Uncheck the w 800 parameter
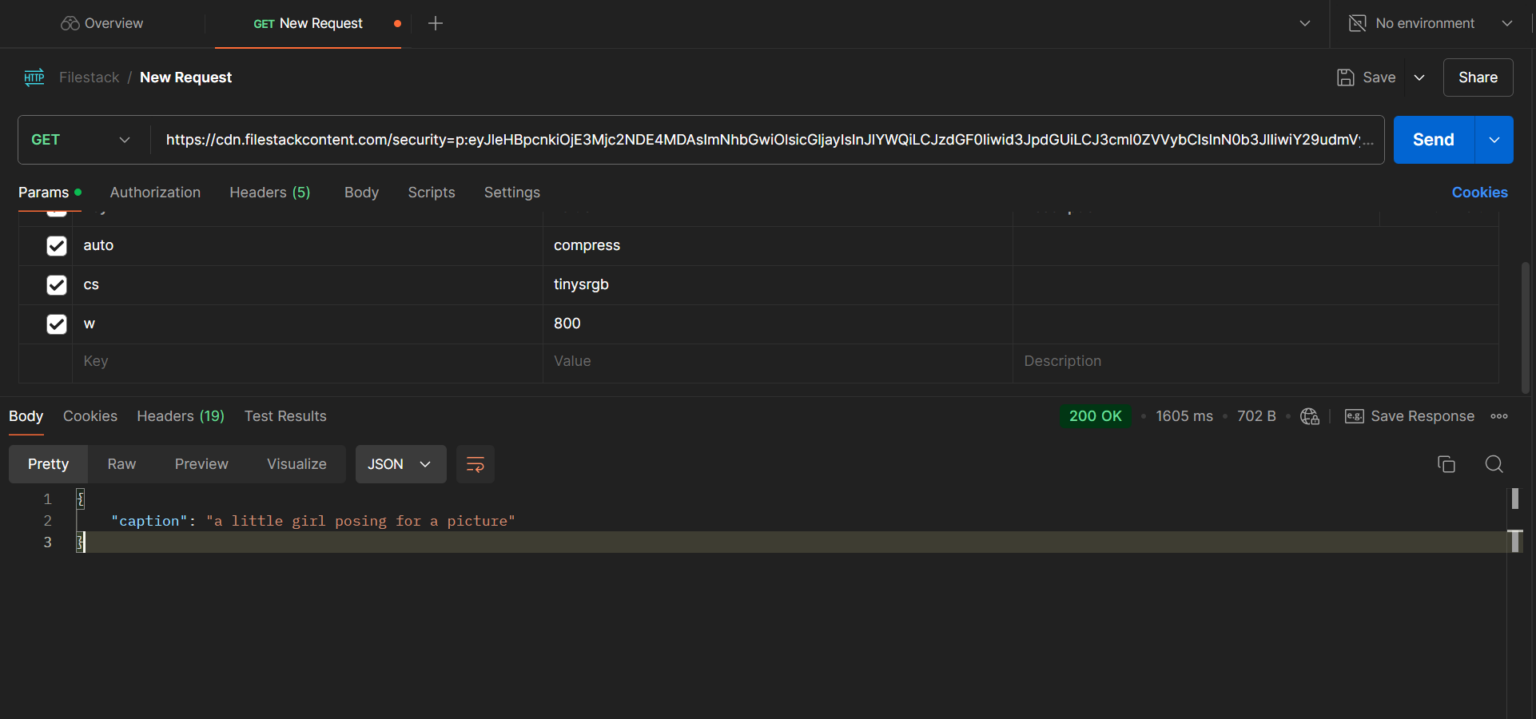The height and width of the screenshot is (719, 1536). click(x=56, y=324)
